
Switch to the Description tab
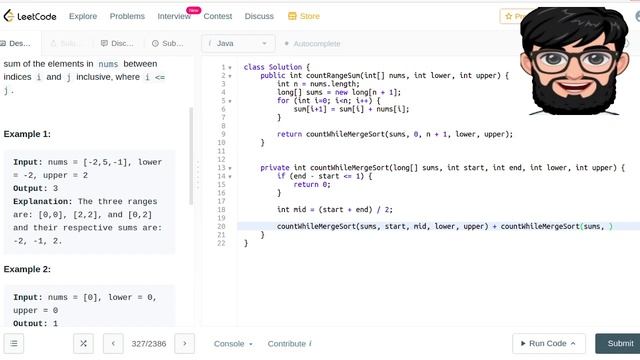click(x=16, y=43)
